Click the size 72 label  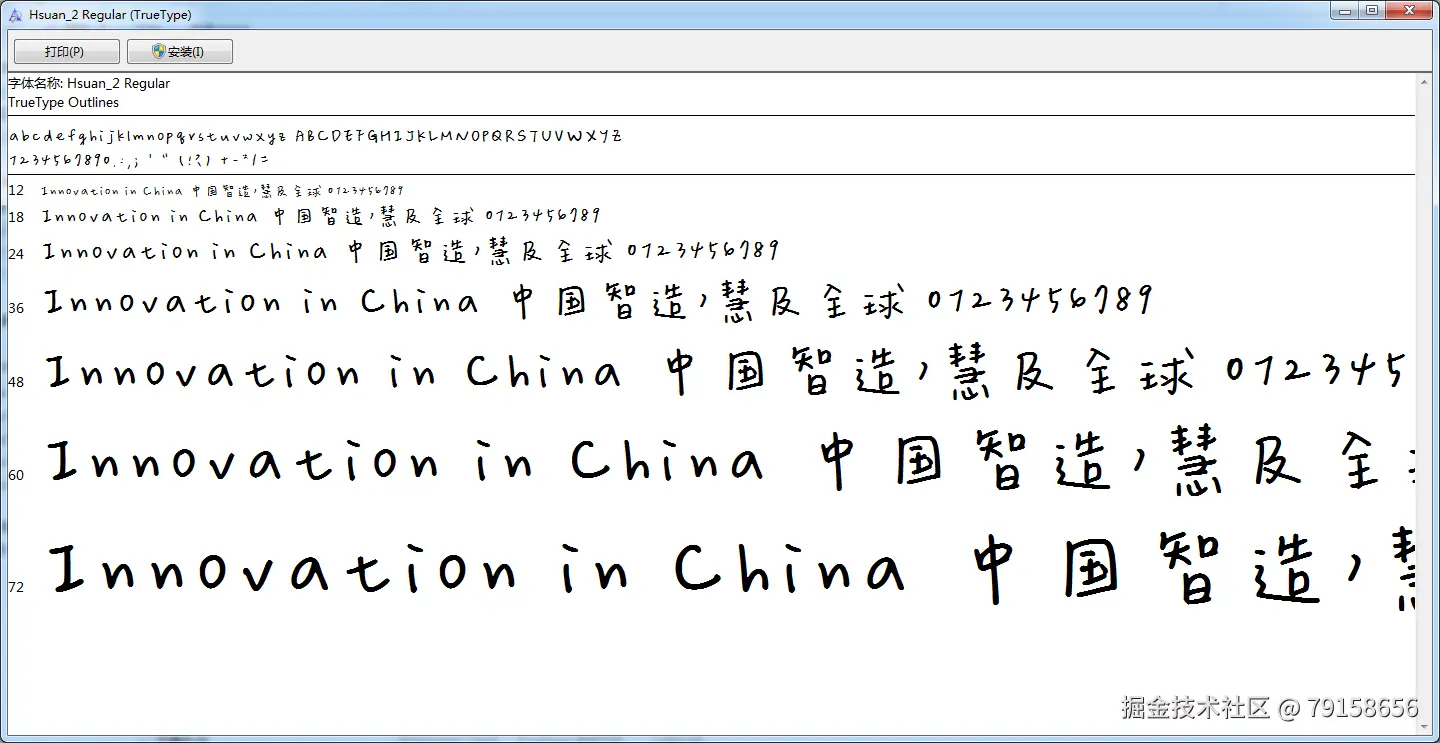(16, 587)
